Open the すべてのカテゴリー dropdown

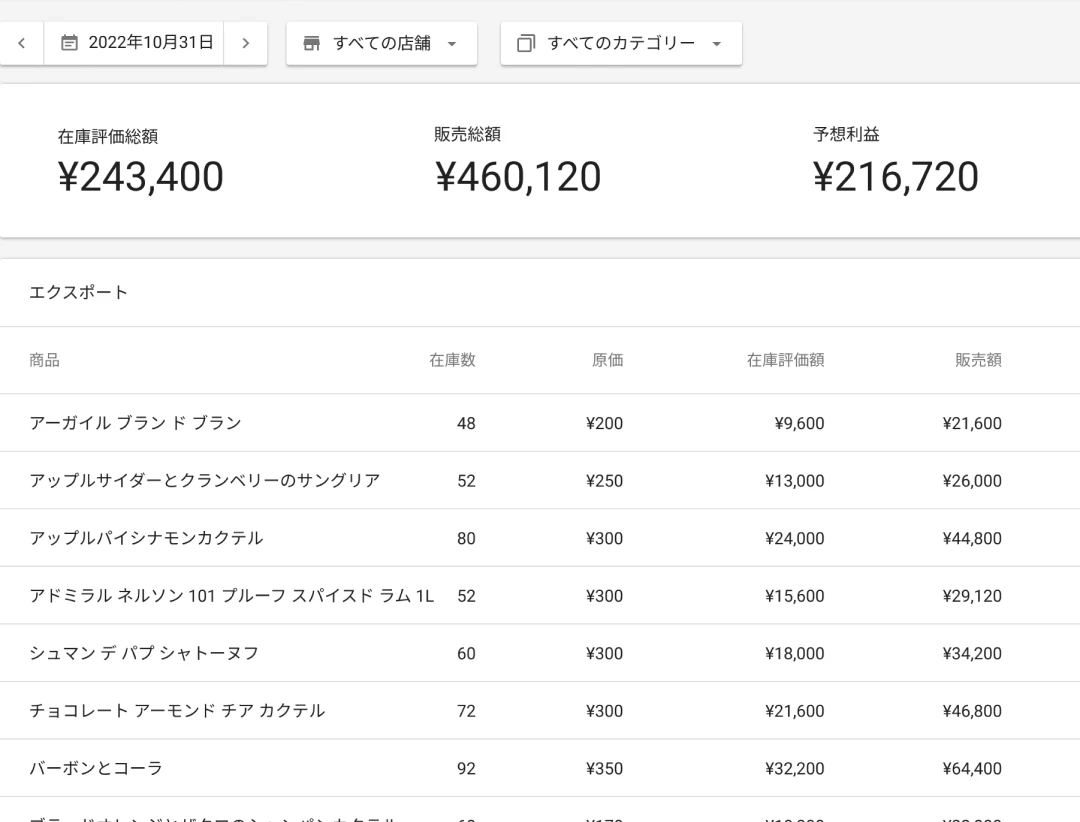[620, 43]
